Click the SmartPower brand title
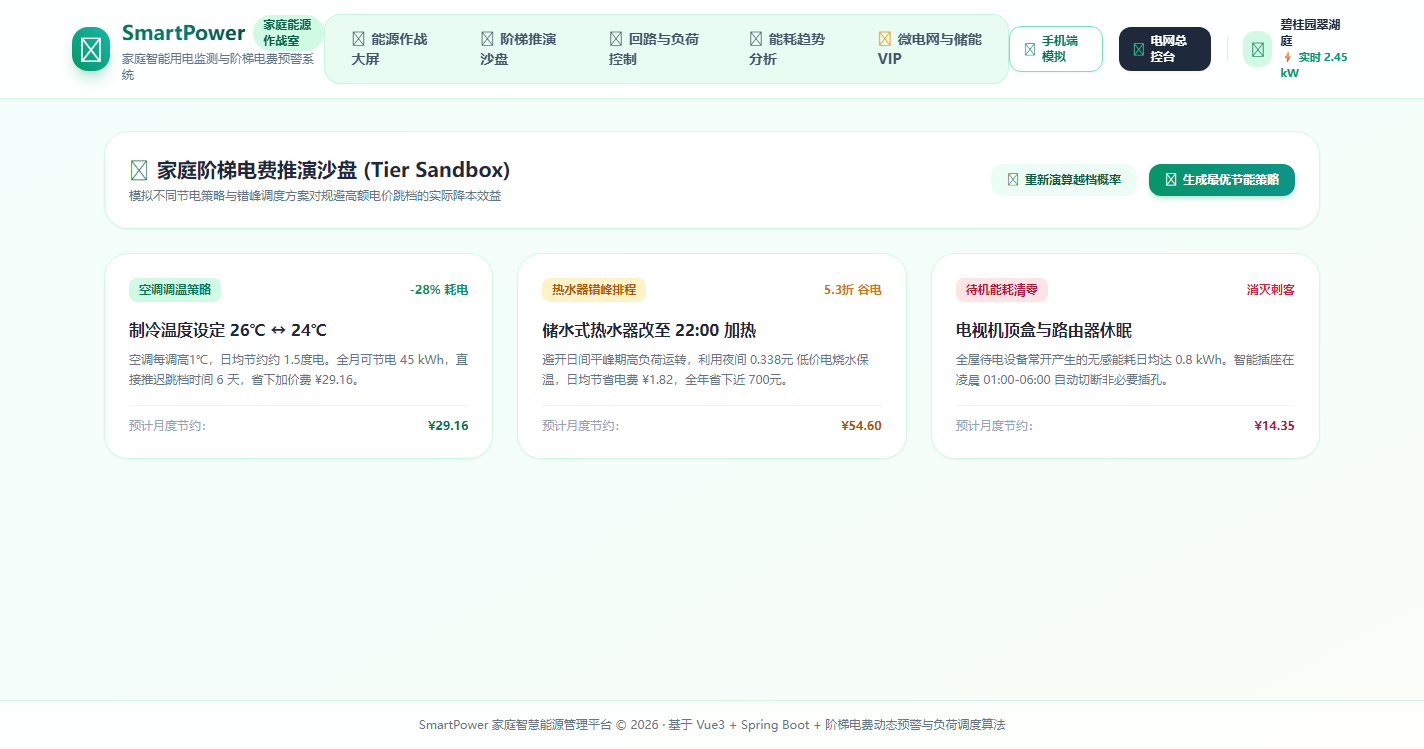 [x=184, y=33]
